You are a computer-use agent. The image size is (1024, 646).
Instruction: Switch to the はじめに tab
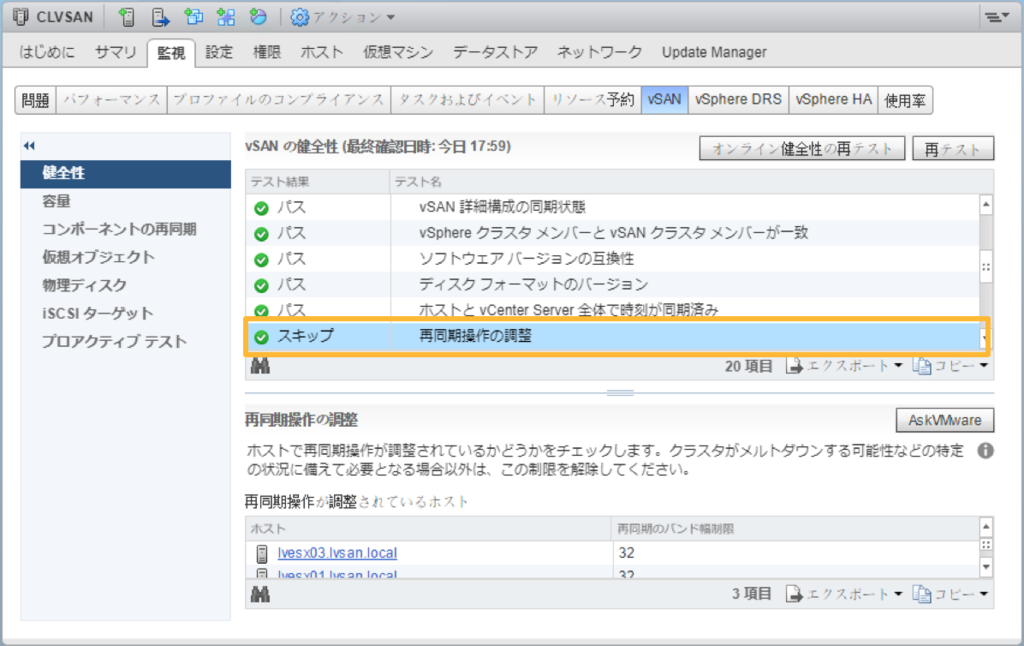tap(47, 52)
